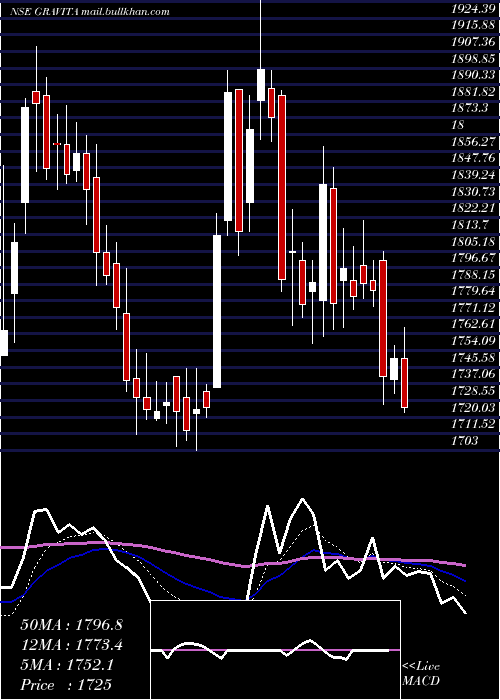Image resolution: width=500 pixels, height=700 pixels.
Task: Click the 1728.55 price label
Action: click(473, 391)
